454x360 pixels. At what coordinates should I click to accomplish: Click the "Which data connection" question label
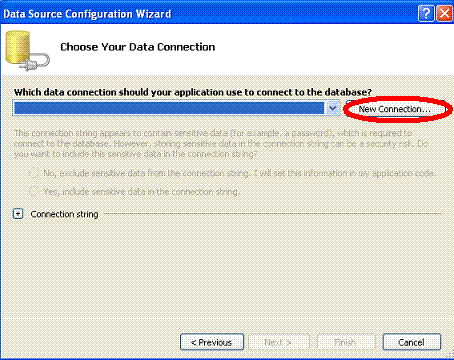[x=193, y=92]
